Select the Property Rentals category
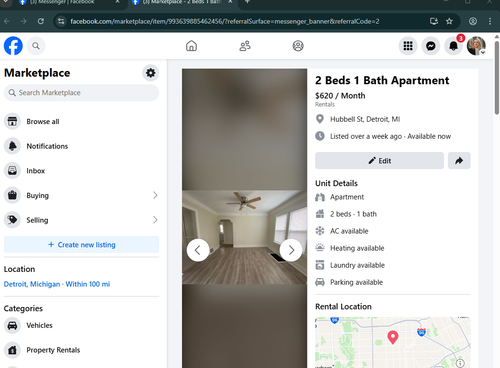This screenshot has height=368, width=500. click(x=81, y=350)
